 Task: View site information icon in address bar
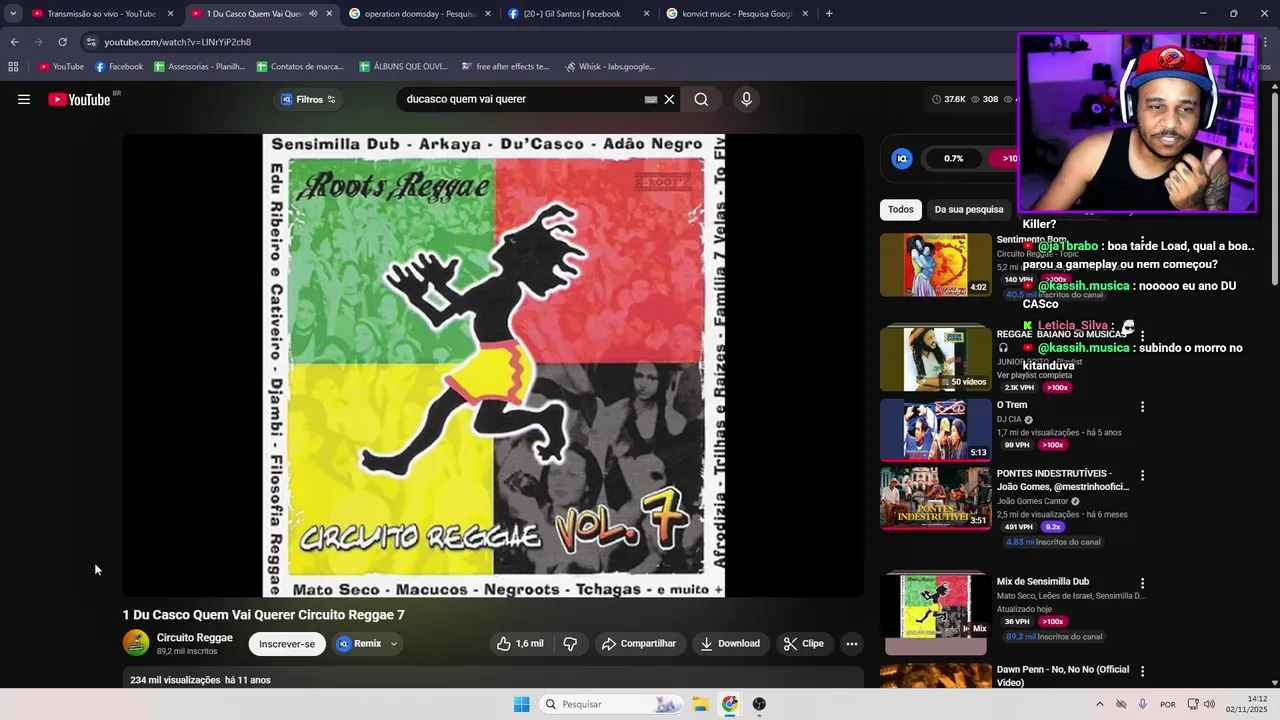coord(91,42)
